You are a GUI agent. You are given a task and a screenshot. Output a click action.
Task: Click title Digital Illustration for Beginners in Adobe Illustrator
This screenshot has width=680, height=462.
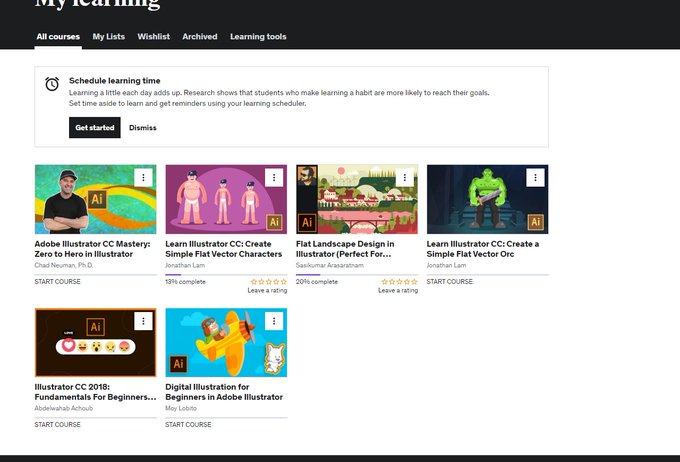coord(224,392)
